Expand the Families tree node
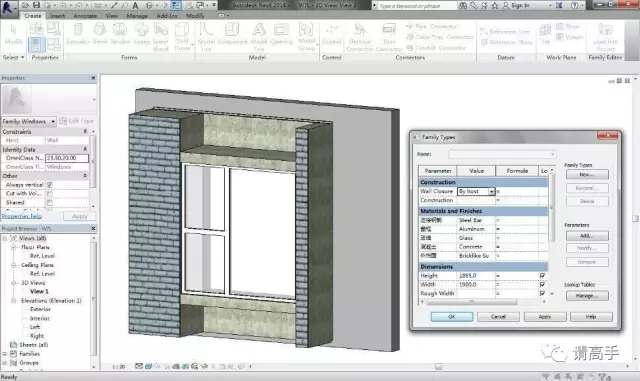The image size is (640, 381). coord(5,354)
